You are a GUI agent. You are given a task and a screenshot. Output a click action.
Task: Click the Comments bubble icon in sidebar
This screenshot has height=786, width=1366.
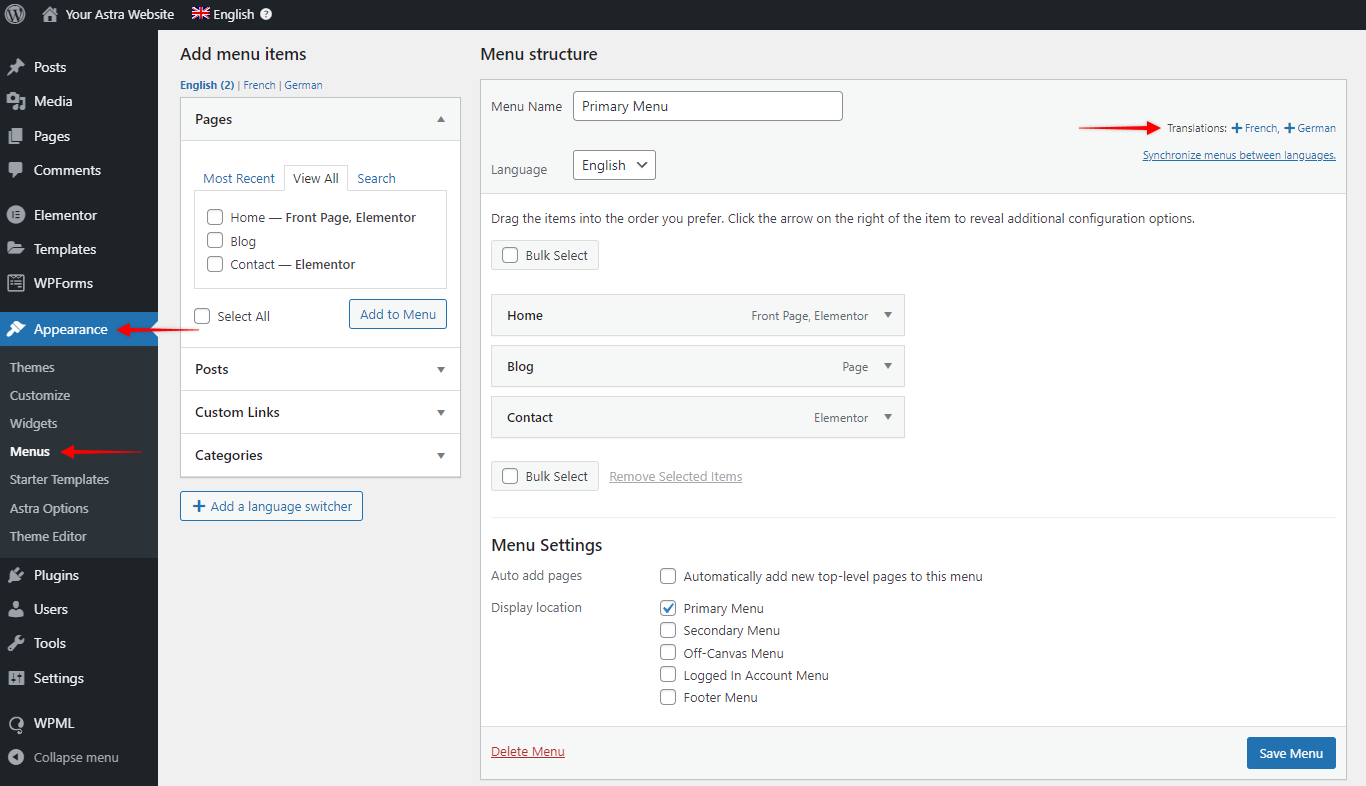coord(16,170)
